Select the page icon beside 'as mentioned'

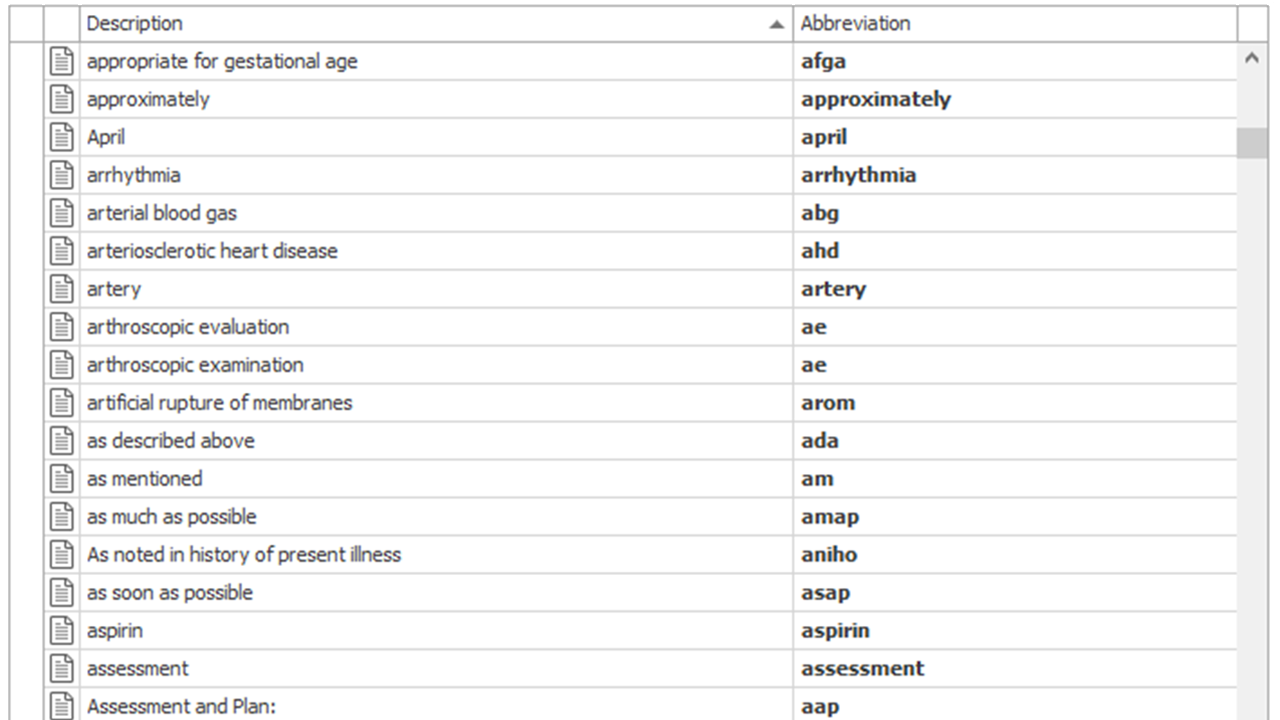pyautogui.click(x=62, y=479)
